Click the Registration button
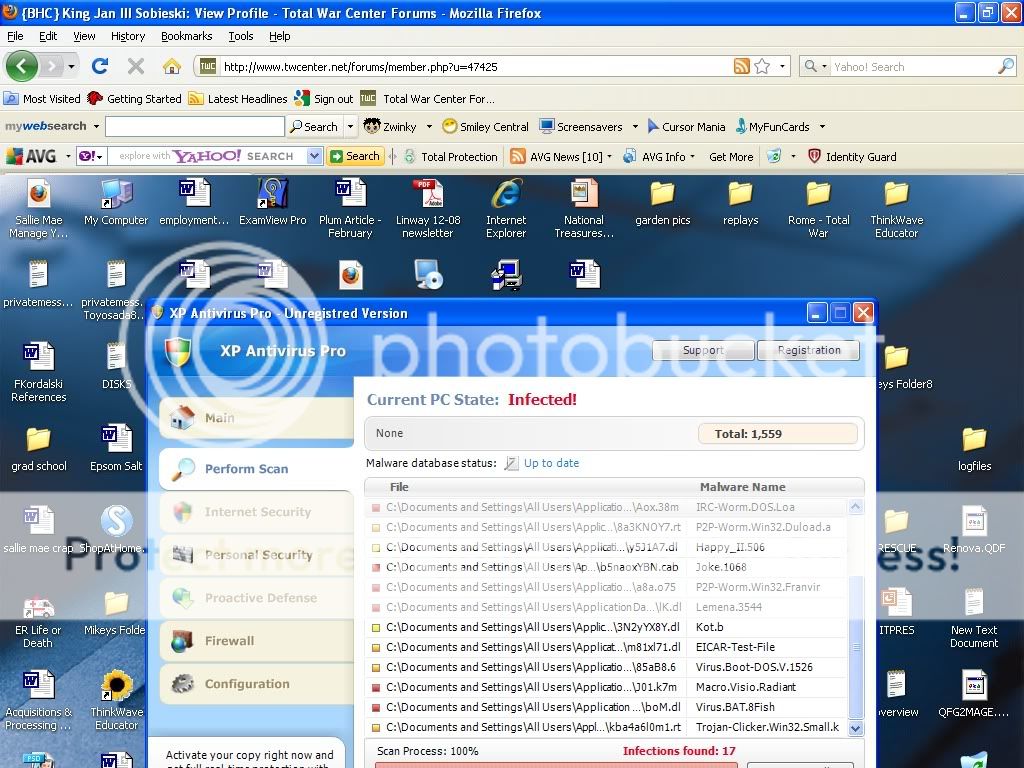The image size is (1024, 768). 808,350
